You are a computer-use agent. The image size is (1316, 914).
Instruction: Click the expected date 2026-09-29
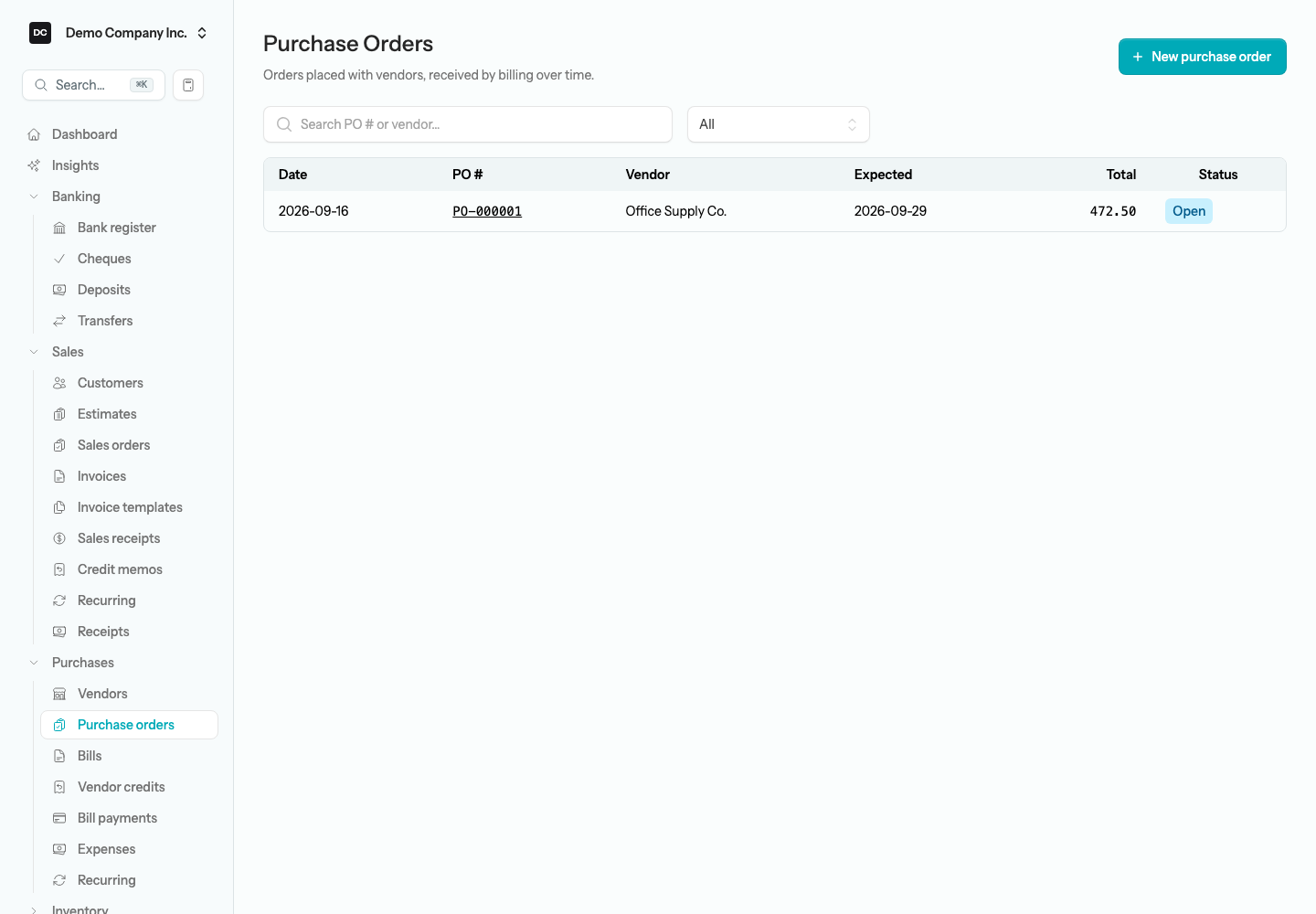890,211
